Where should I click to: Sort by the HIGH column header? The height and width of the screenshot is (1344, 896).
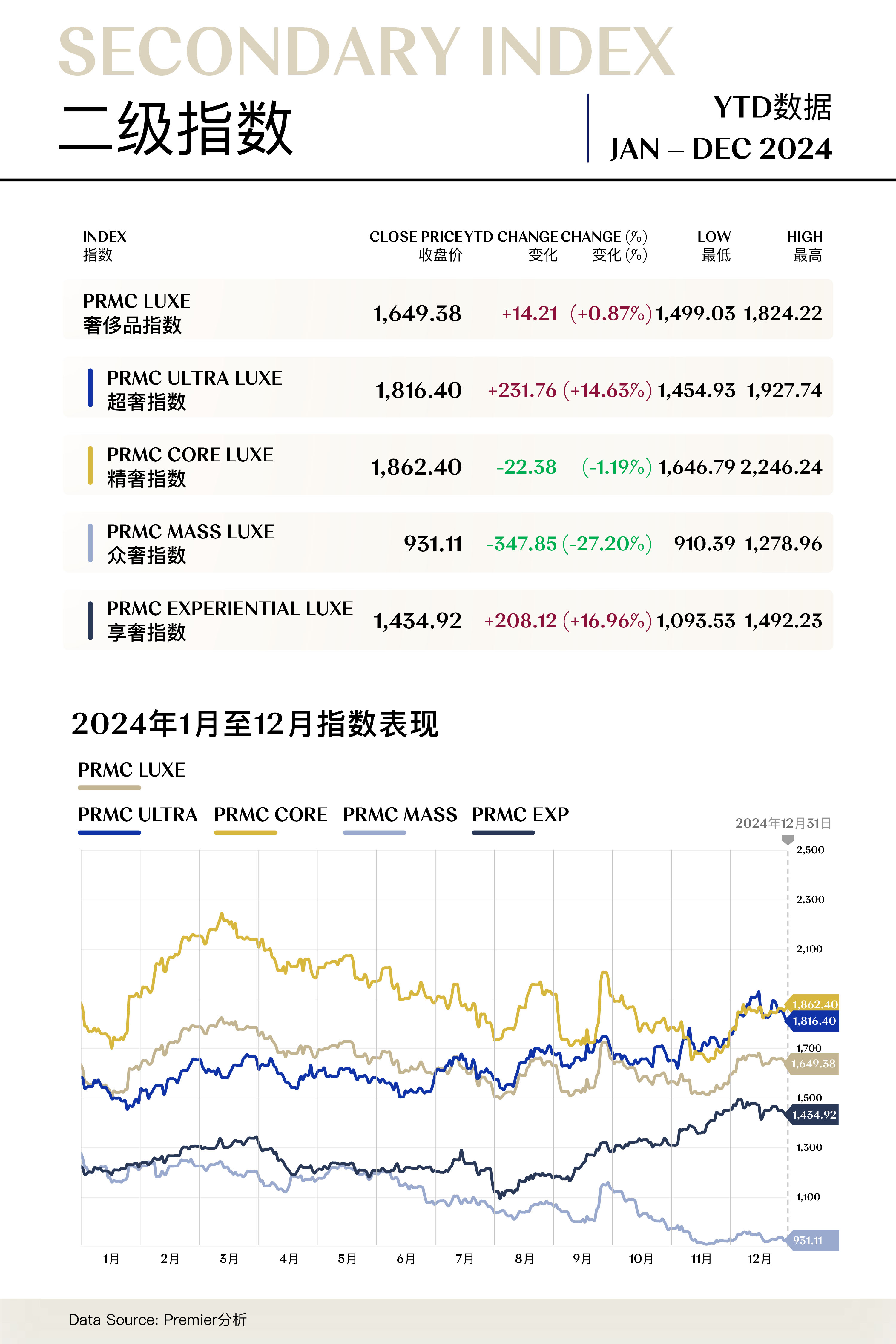pos(804,237)
